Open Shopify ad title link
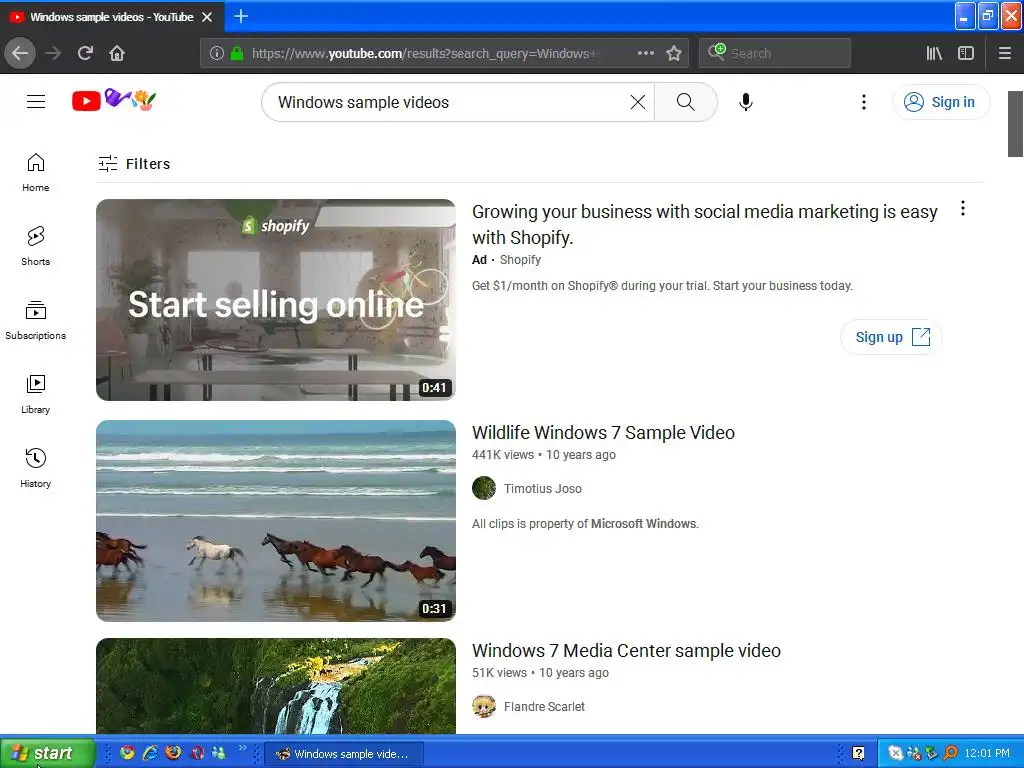 pyautogui.click(x=705, y=224)
